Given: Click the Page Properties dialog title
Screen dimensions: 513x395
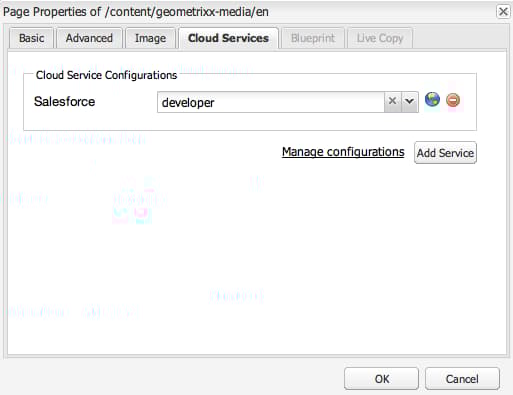Looking at the screenshot, I should pos(136,12).
